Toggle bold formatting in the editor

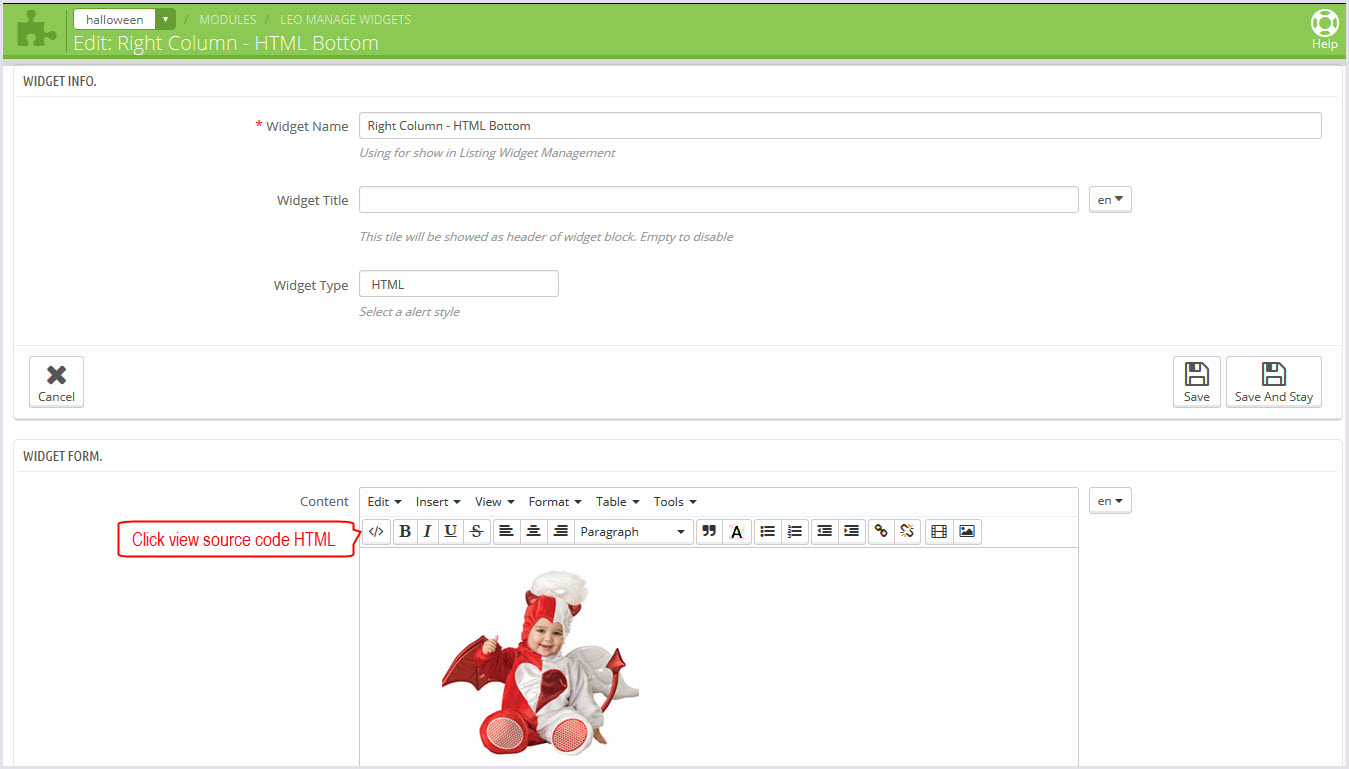405,531
